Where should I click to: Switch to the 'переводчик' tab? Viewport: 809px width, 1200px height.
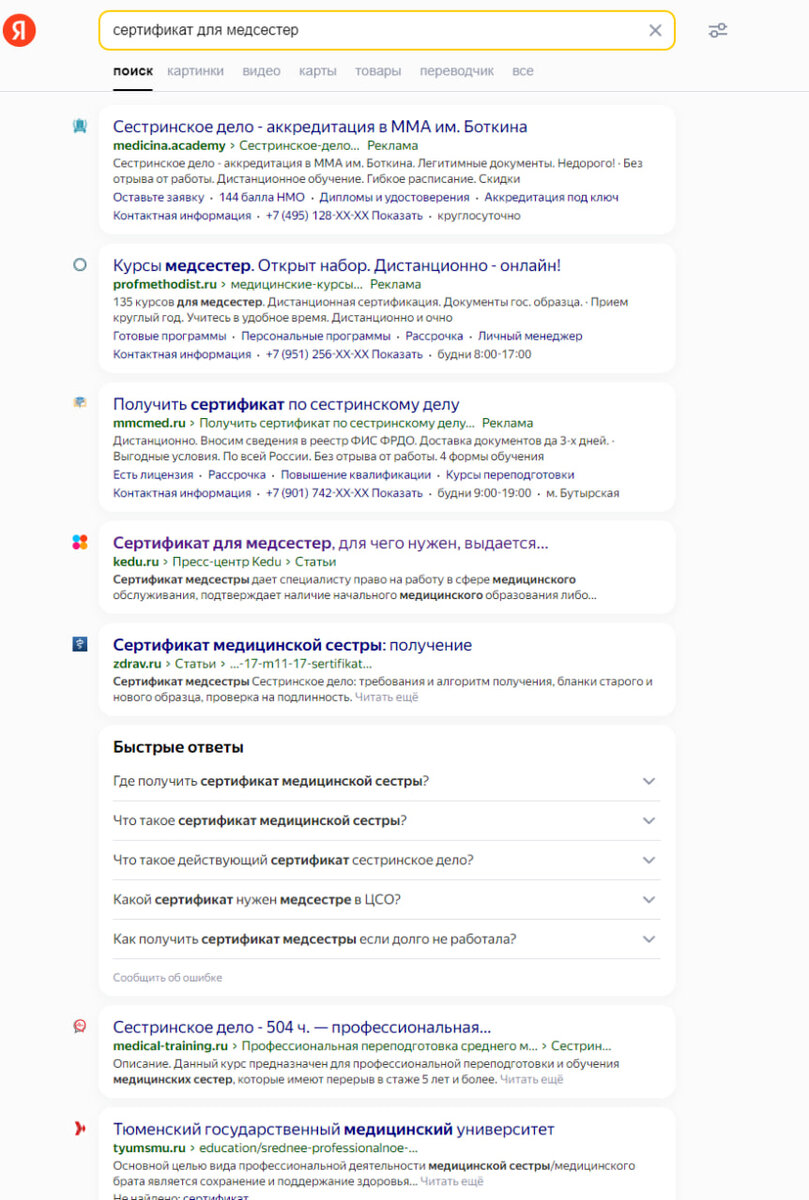(x=456, y=71)
